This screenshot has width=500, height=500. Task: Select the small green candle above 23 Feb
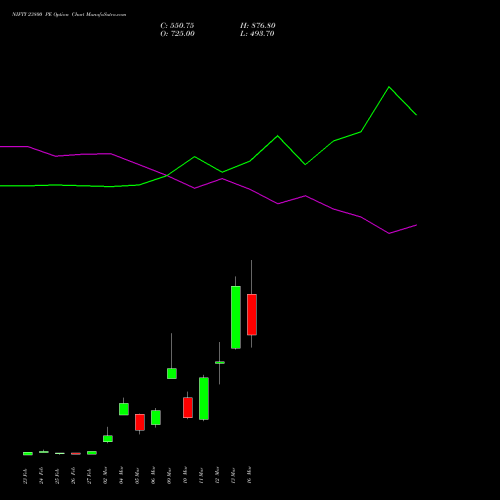(28, 453)
